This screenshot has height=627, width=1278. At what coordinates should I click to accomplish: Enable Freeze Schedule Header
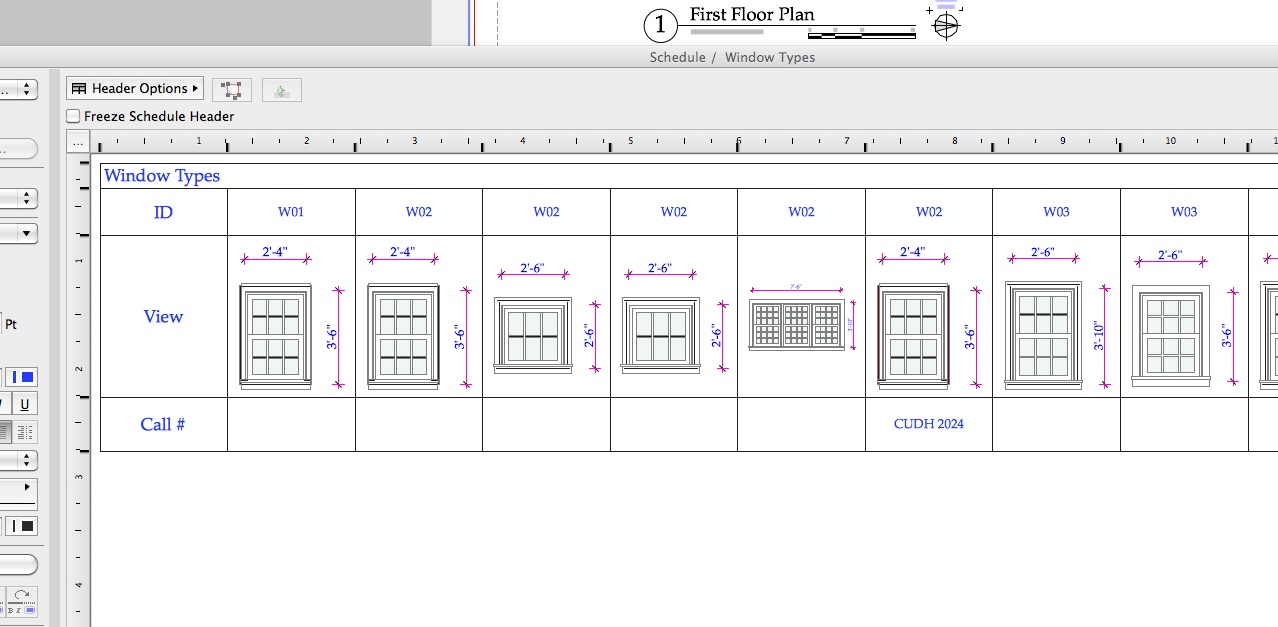click(x=73, y=116)
